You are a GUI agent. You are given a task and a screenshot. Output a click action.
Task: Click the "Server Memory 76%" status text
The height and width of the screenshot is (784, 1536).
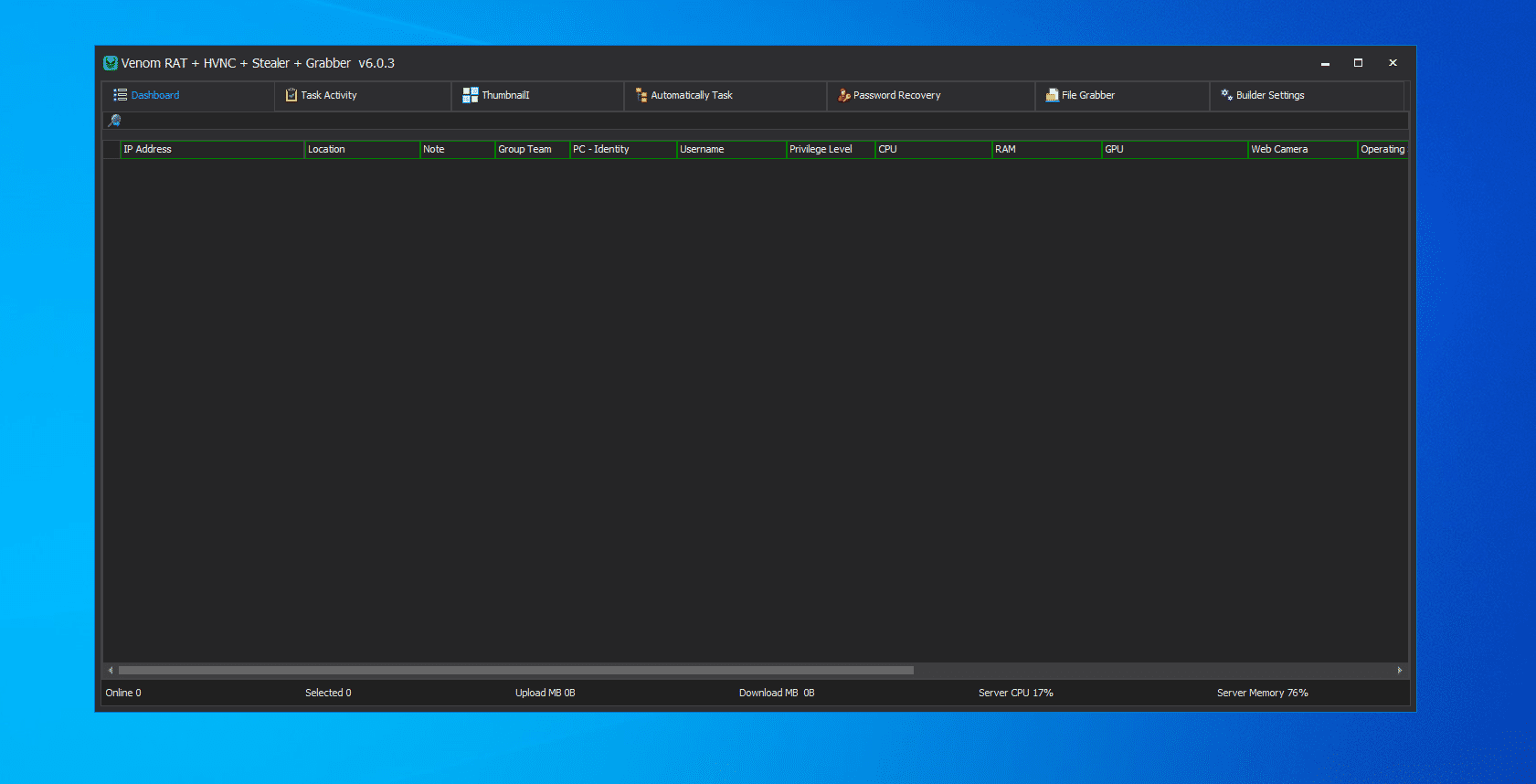click(1263, 693)
